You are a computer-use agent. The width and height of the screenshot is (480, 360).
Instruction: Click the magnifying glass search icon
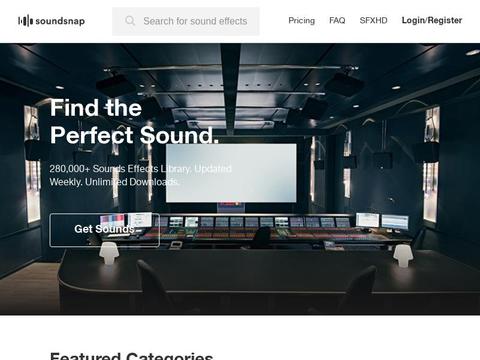coord(130,21)
